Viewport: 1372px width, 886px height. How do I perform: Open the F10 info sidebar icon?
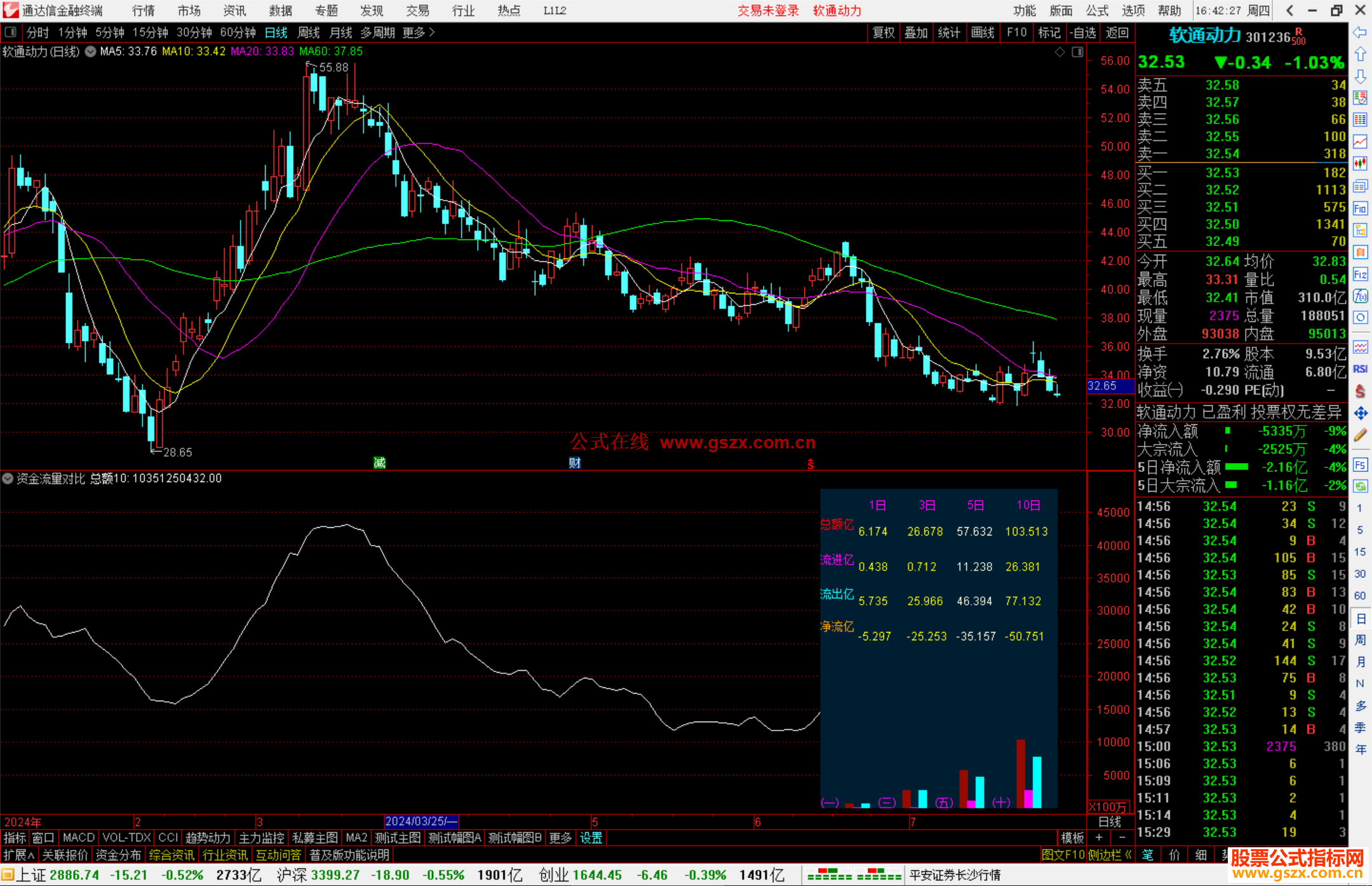click(x=1360, y=208)
